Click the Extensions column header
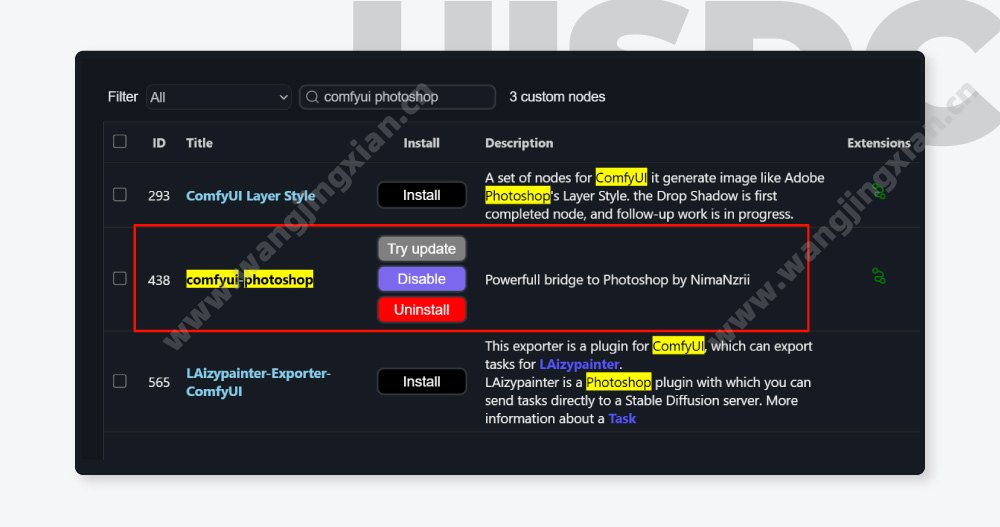 pyautogui.click(x=879, y=143)
